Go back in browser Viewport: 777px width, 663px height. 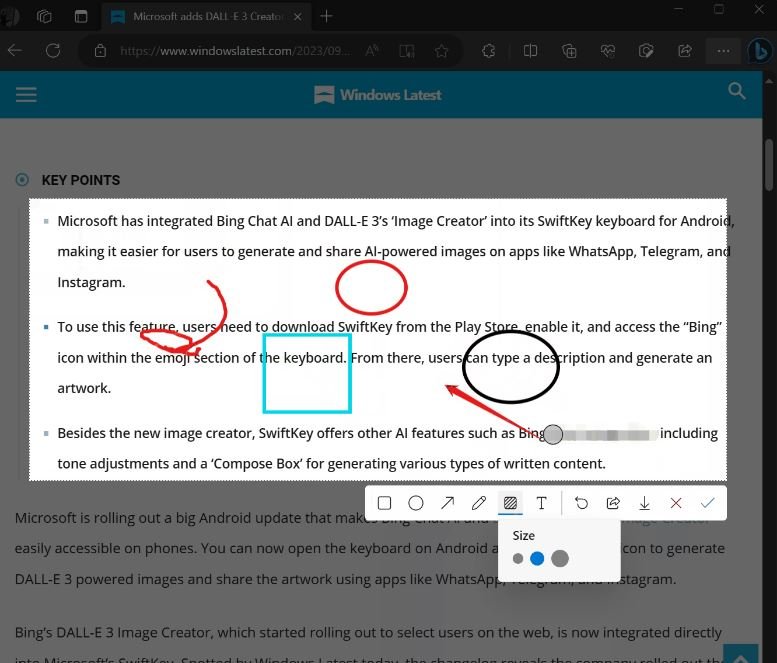[15, 51]
